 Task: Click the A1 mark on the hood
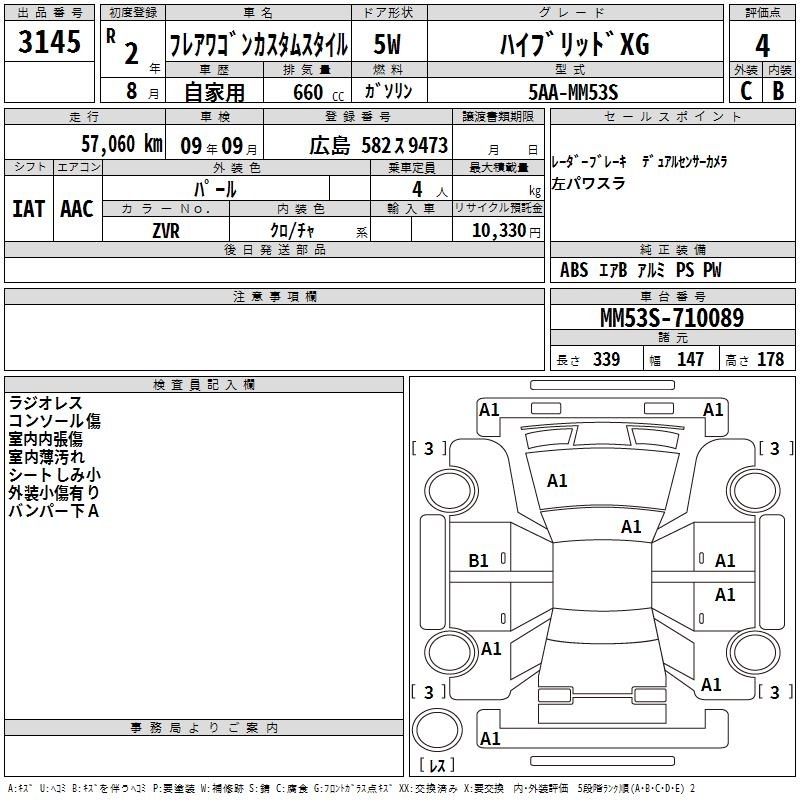(557, 481)
